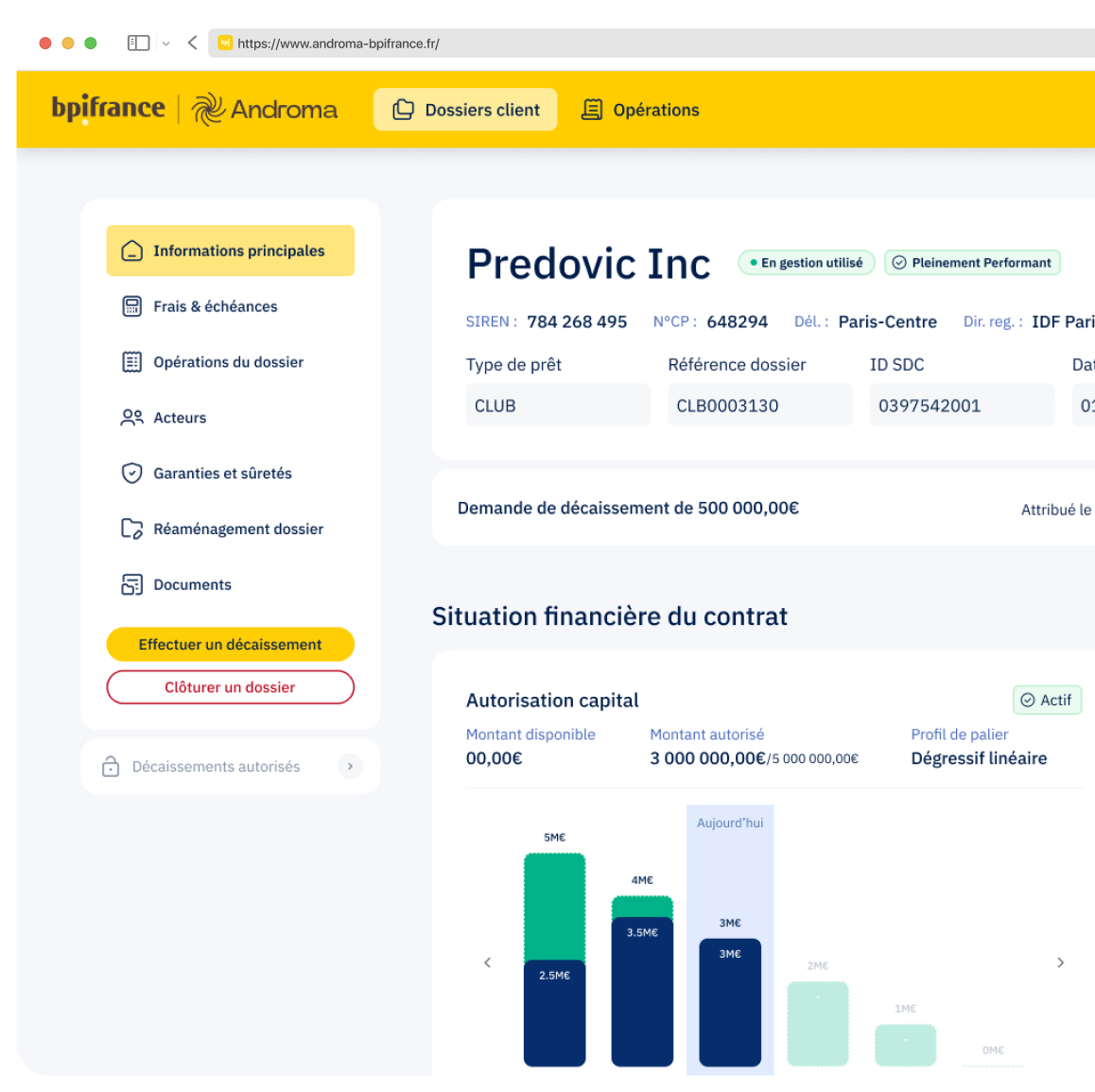
Task: Go back using the browser back arrow
Action: click(x=193, y=43)
